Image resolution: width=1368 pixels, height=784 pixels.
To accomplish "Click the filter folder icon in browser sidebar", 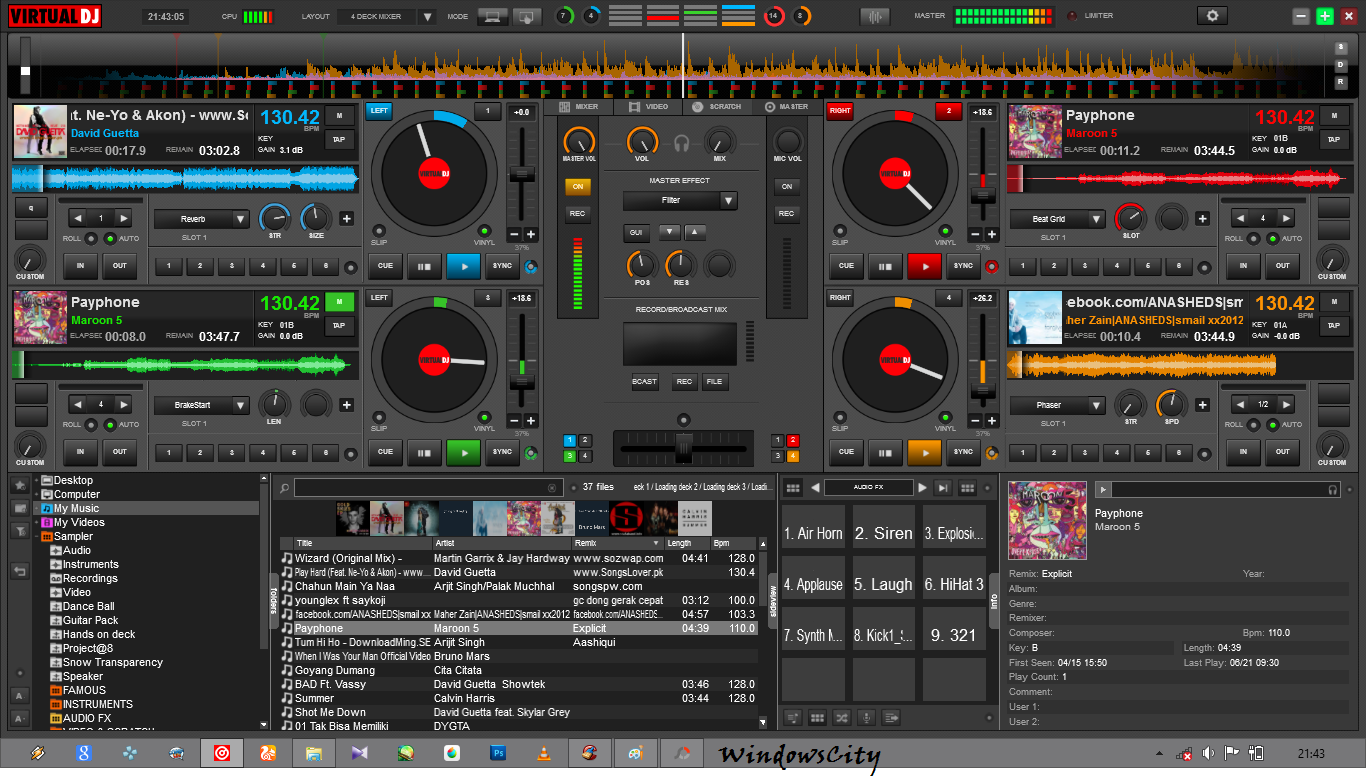I will click(x=20, y=532).
